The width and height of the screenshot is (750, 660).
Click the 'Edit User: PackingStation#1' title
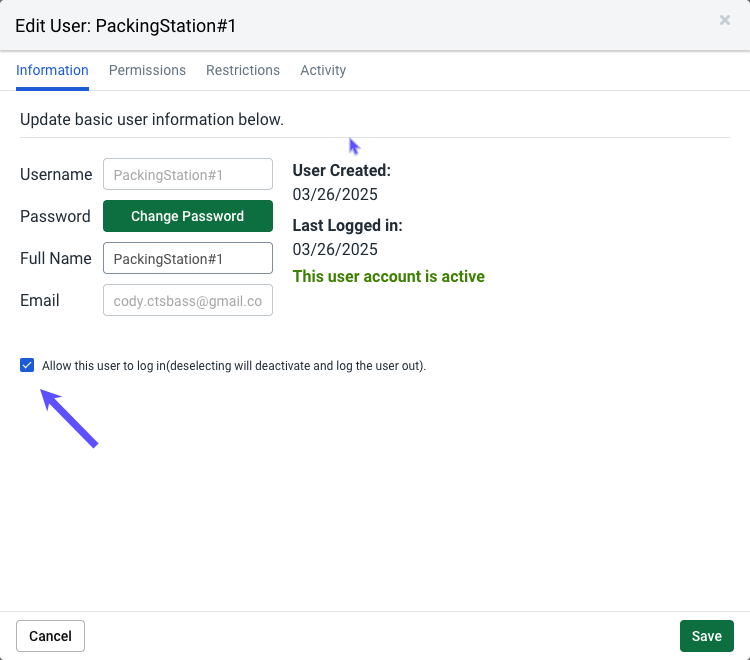click(125, 26)
